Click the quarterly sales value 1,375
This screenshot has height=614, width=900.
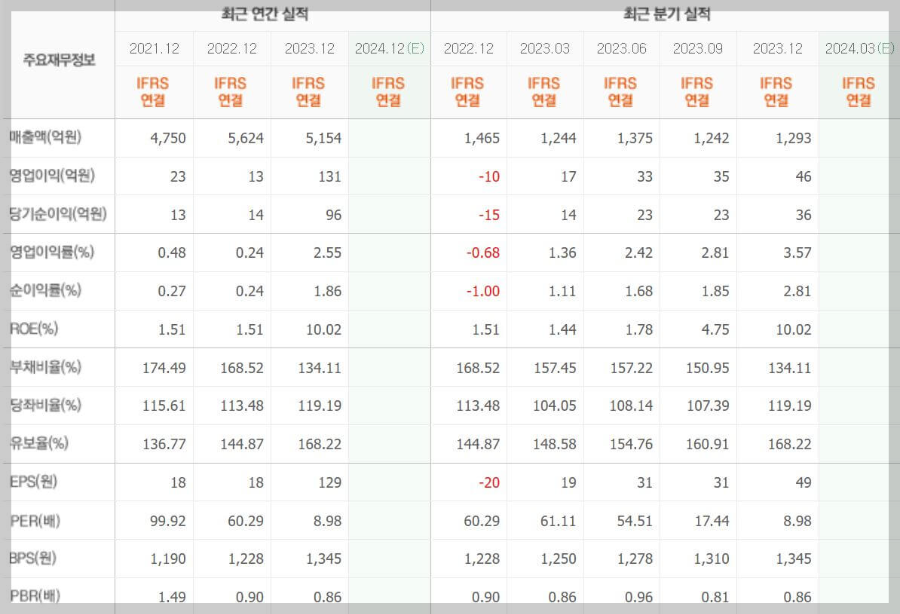tap(635, 138)
